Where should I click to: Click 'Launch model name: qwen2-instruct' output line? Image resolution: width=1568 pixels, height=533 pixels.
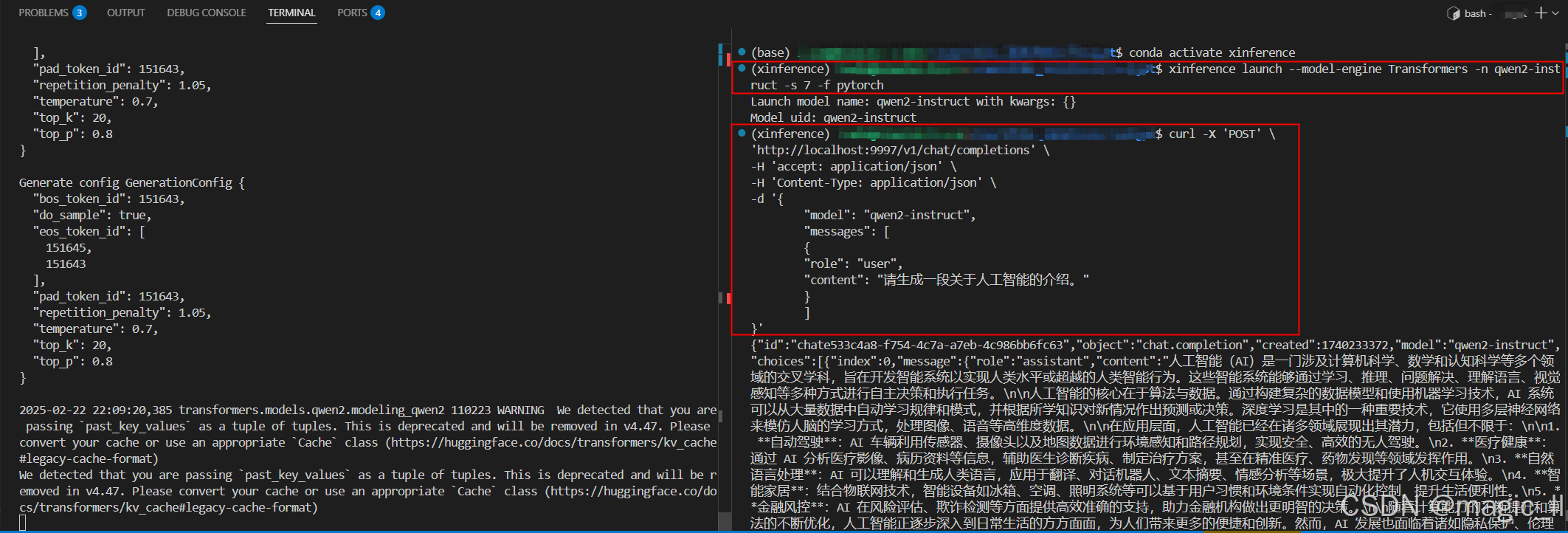pos(913,101)
